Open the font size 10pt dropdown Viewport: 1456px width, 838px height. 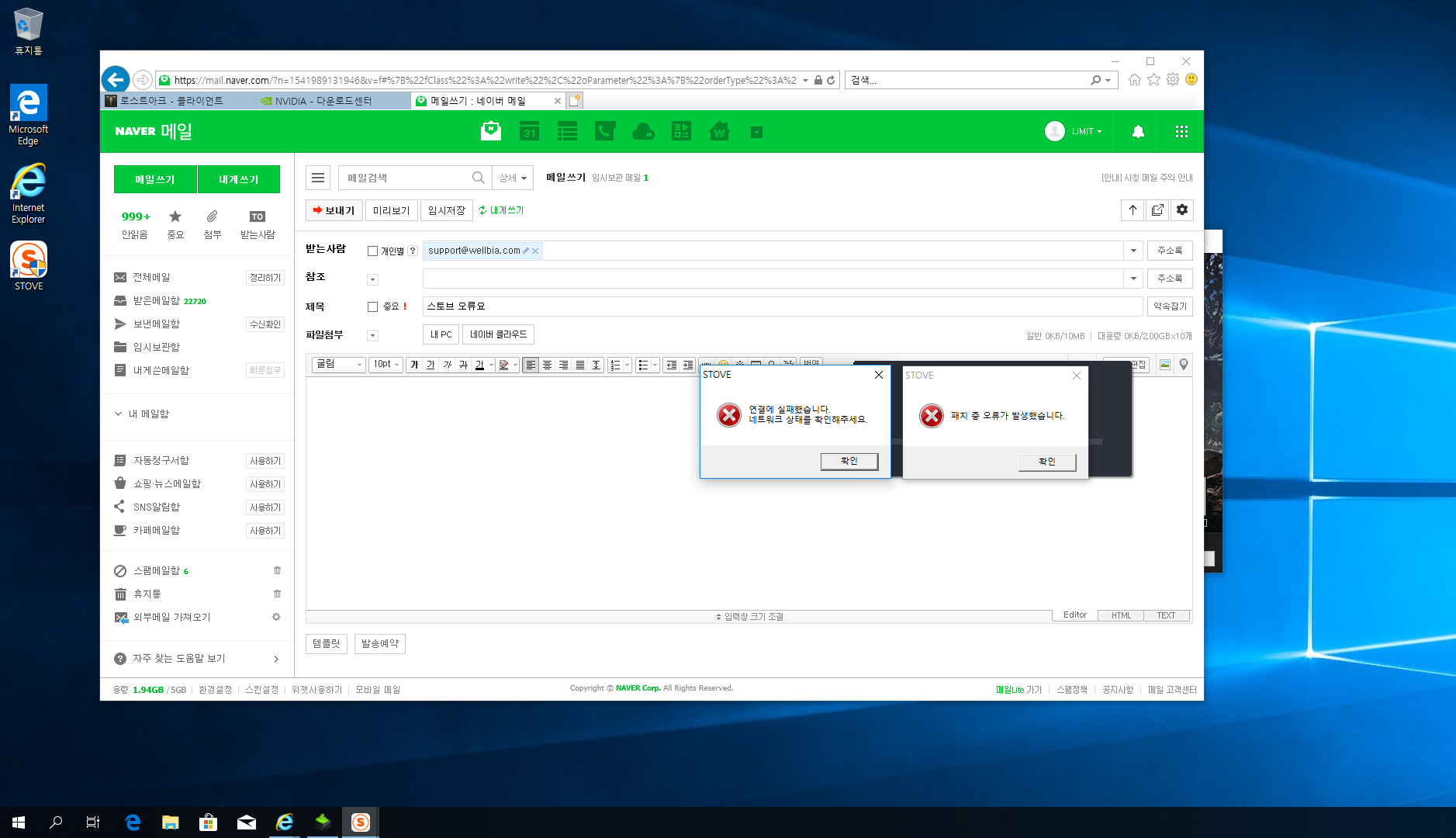coord(386,365)
